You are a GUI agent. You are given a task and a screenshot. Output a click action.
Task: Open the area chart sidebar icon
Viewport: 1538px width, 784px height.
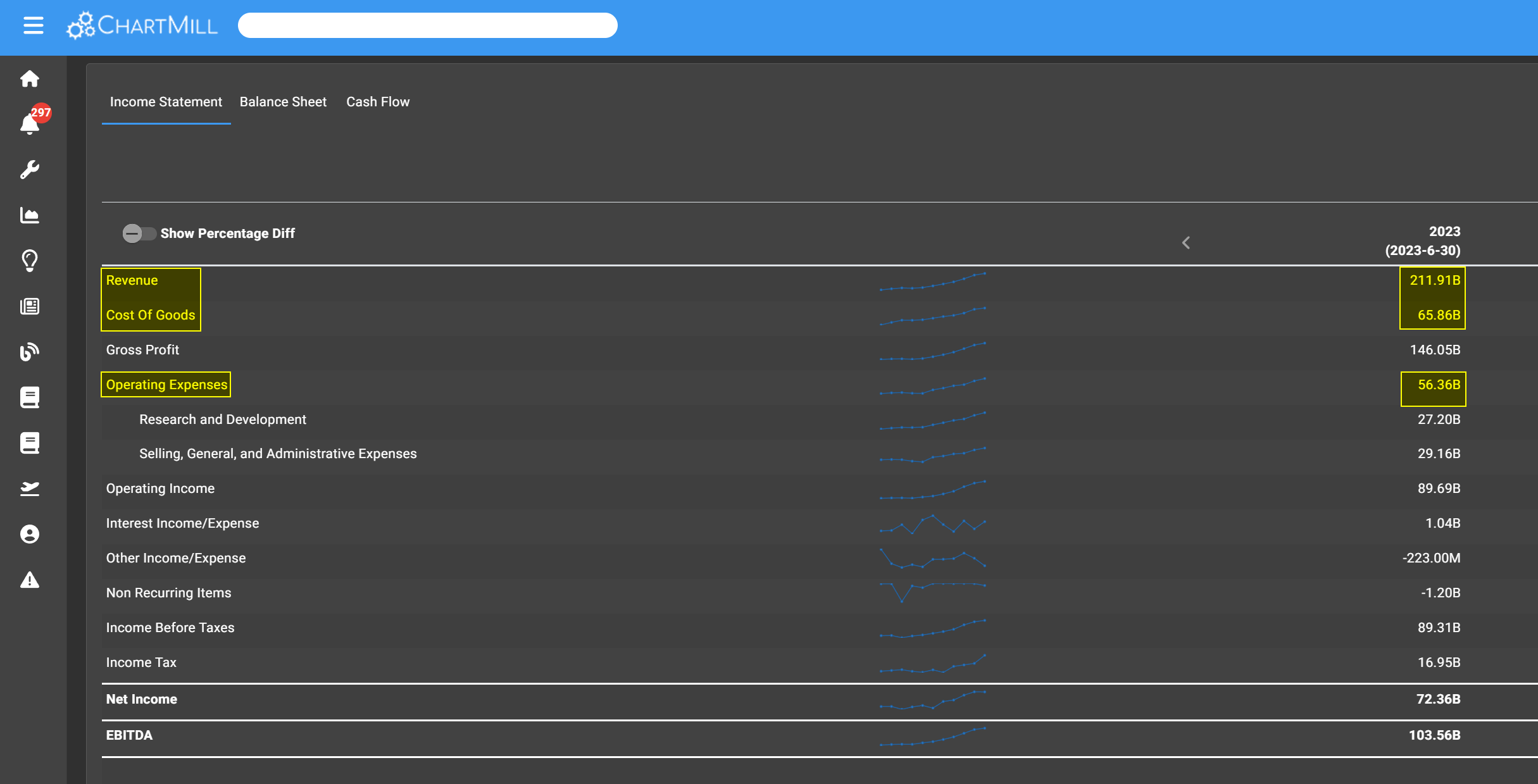pos(30,215)
